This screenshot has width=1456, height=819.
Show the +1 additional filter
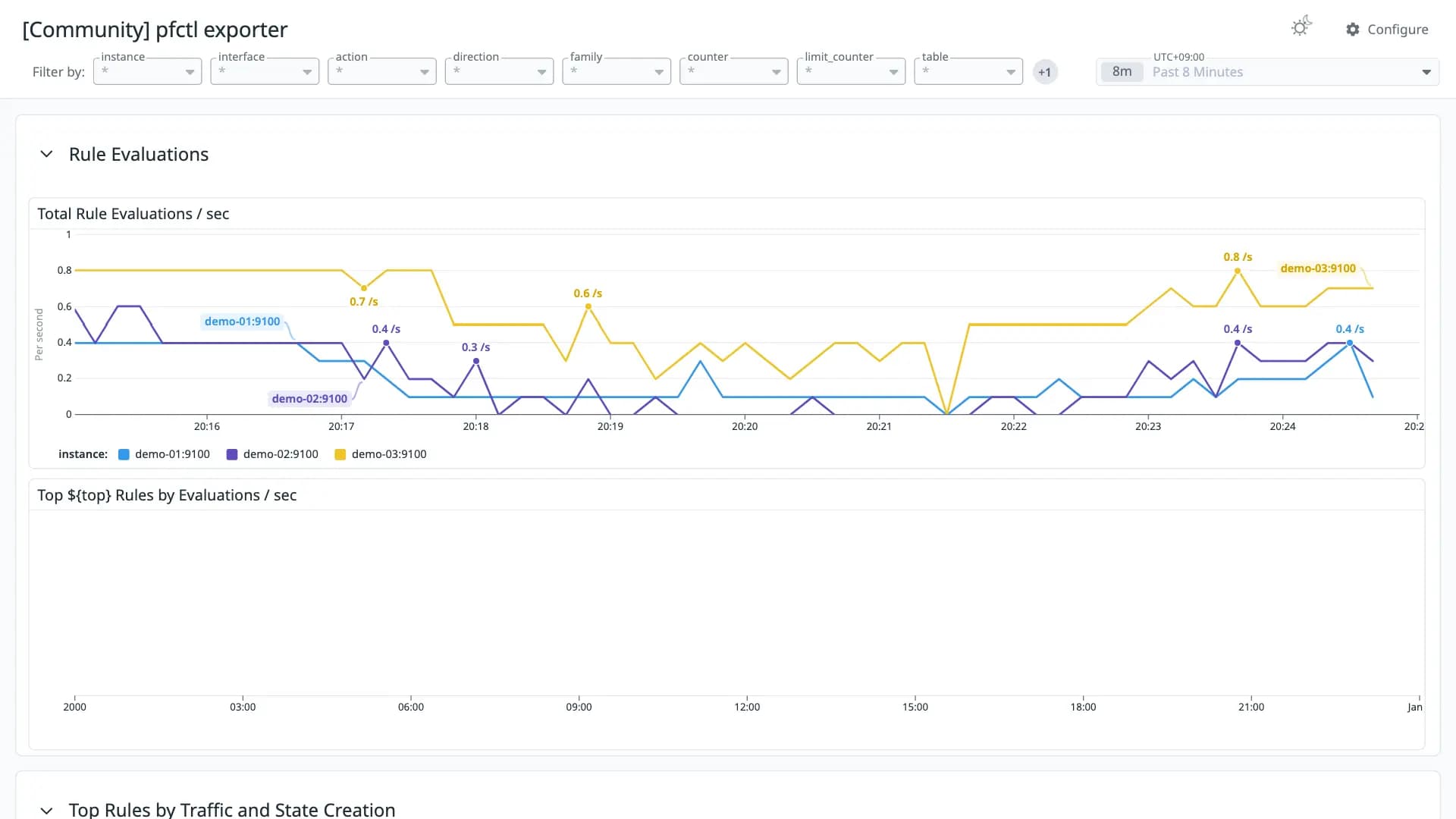pyautogui.click(x=1045, y=72)
